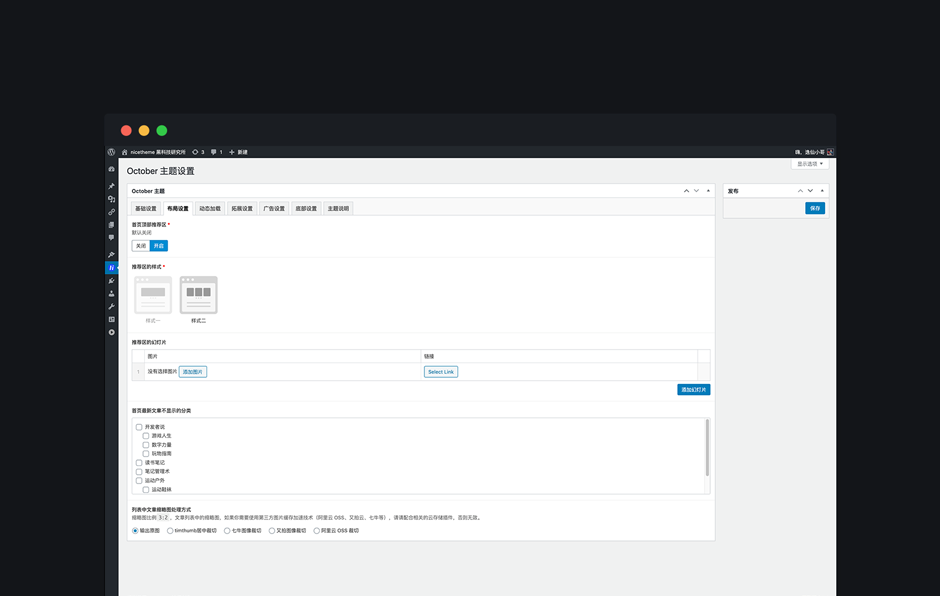
Task: Click the blue 保存 save button
Action: pyautogui.click(x=815, y=208)
